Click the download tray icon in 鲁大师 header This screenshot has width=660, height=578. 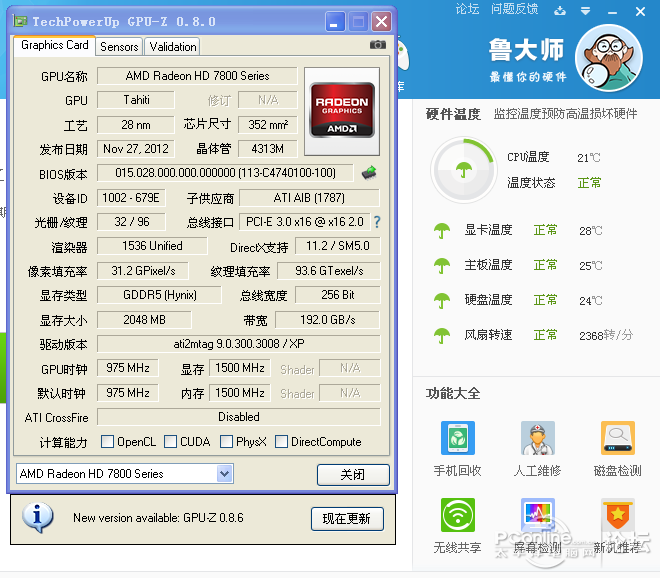point(560,11)
